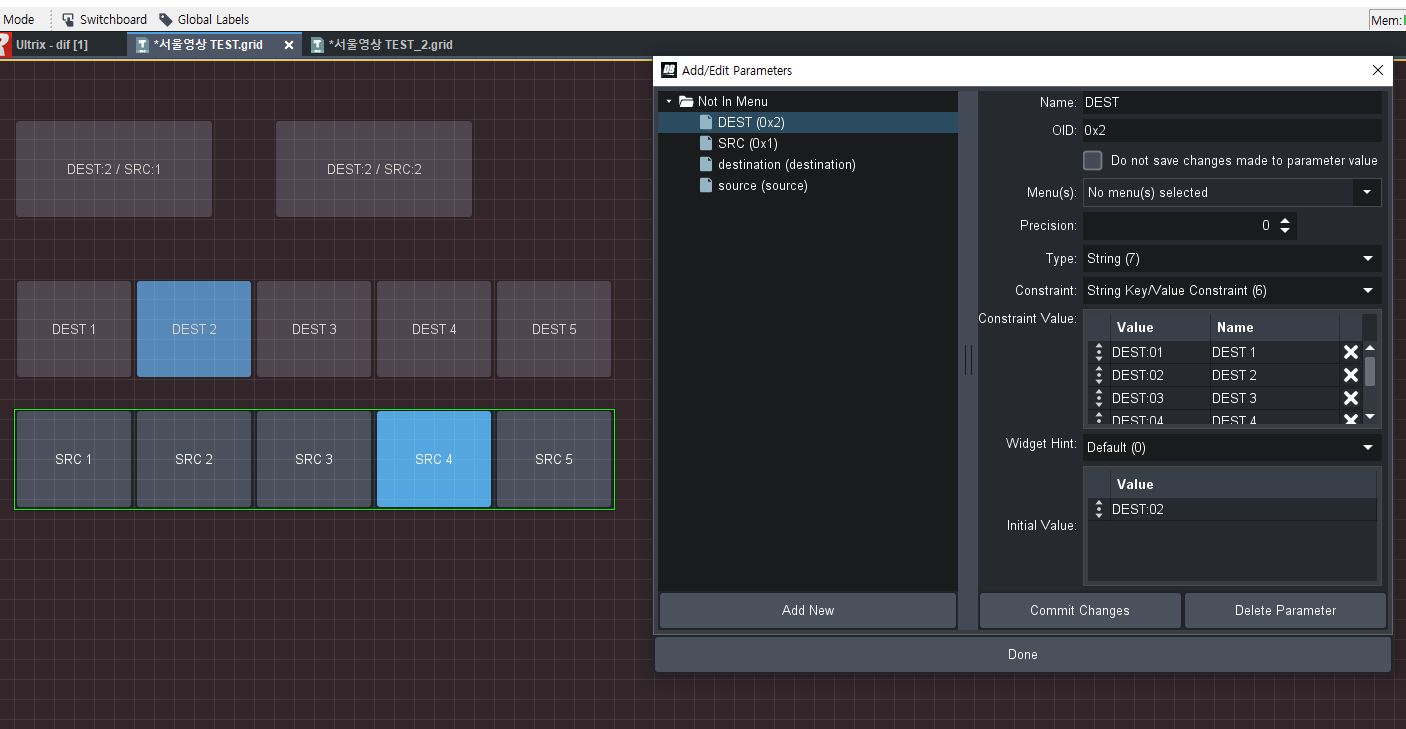Enable 'Do not save changes' checkbox
1406x729 pixels.
[1093, 161]
